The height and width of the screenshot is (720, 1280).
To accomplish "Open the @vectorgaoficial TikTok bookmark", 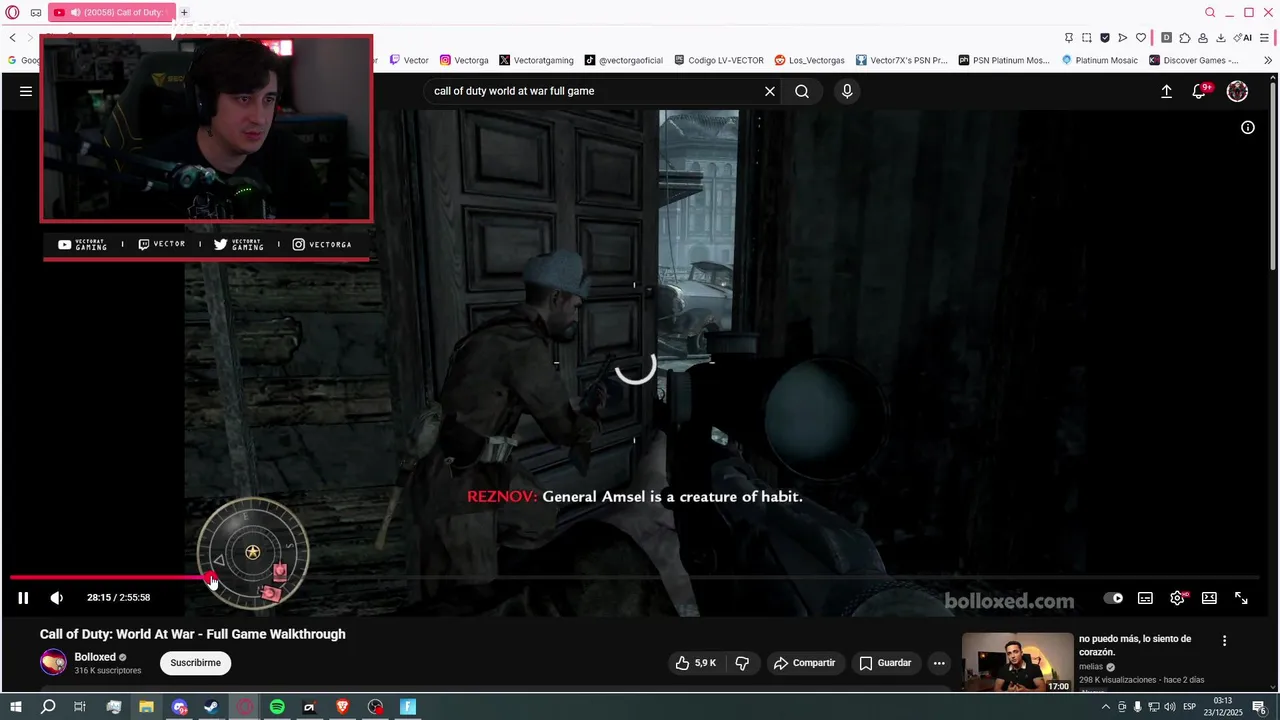I will (x=624, y=60).
